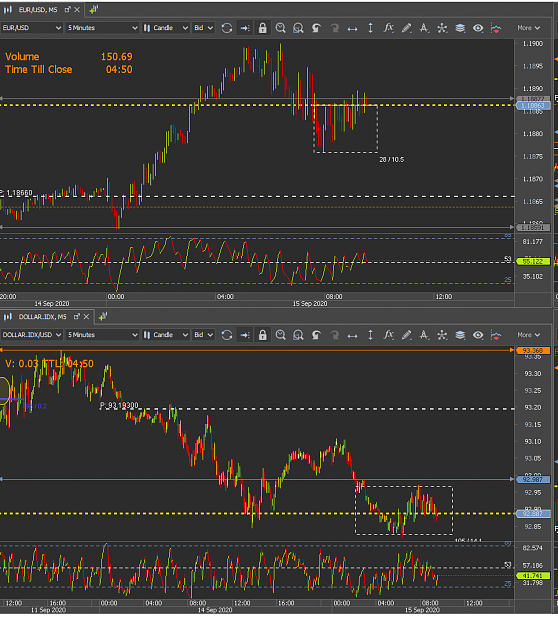The image size is (558, 625).
Task: Expand More menu on DOLLAR.IDX toolbar
Action: 529,335
